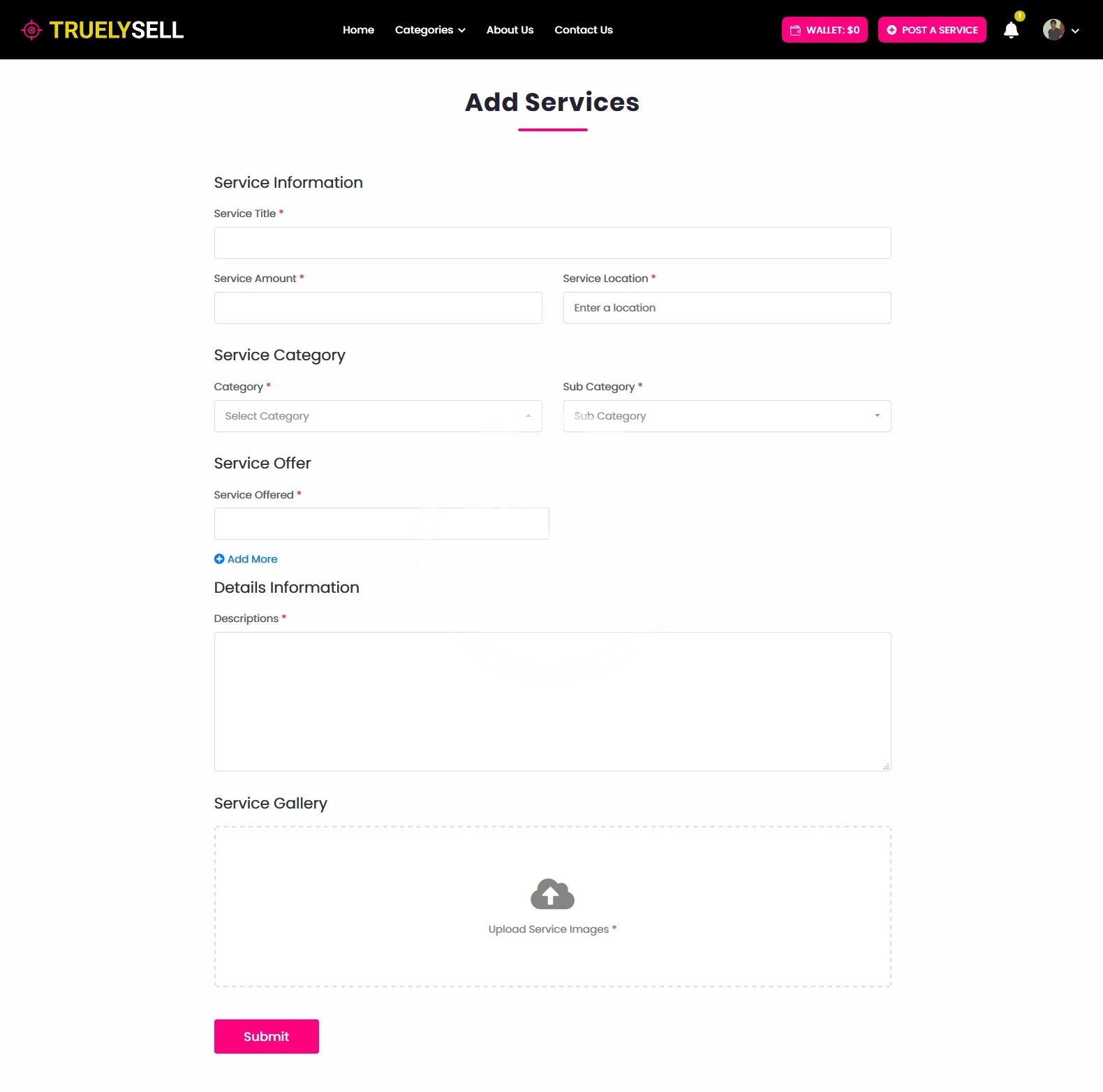The width and height of the screenshot is (1103, 1092).
Task: Click the user profile avatar
Action: [1053, 30]
